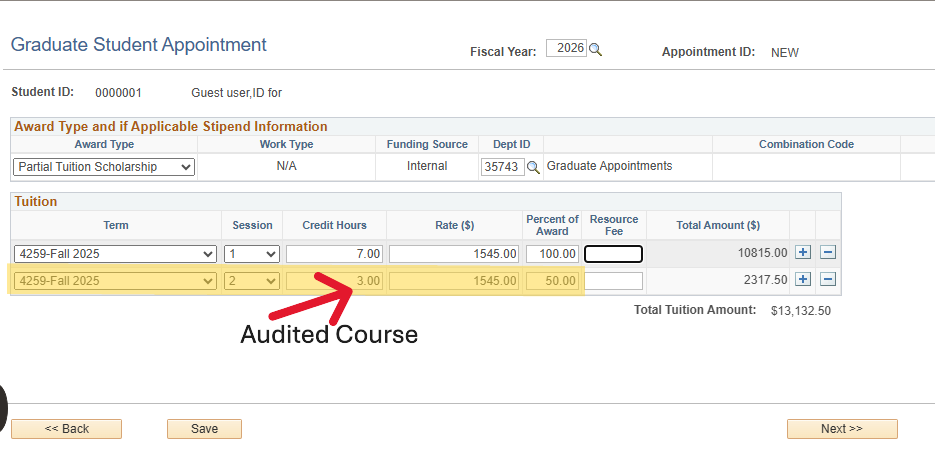Image resolution: width=935 pixels, height=475 pixels.
Task: Add a tuition row after first row
Action: point(802,253)
